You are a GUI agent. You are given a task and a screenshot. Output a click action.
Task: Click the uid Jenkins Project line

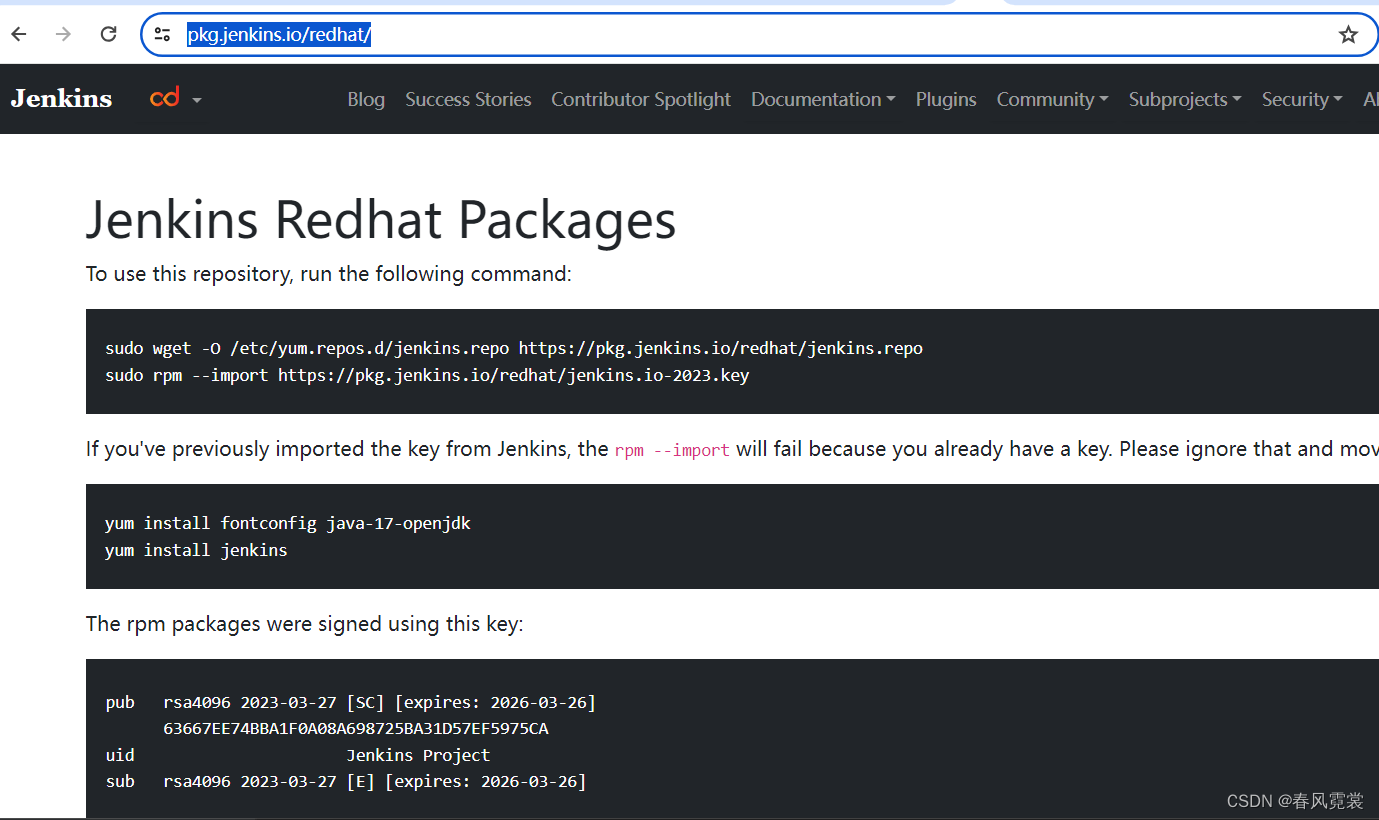click(x=298, y=755)
